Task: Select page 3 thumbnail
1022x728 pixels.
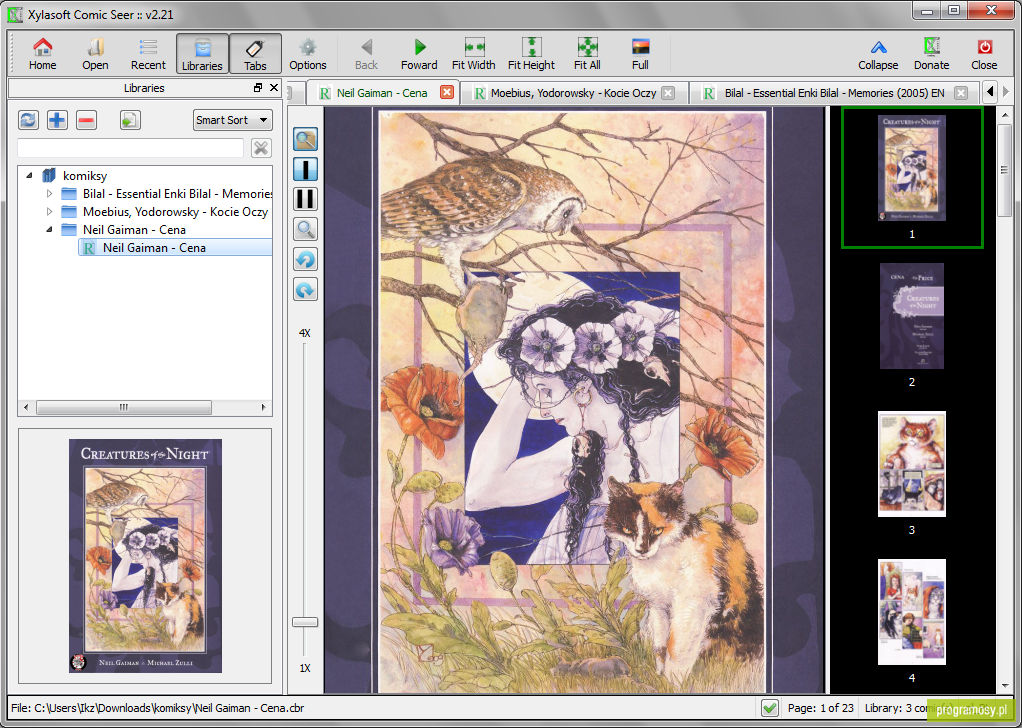Action: pos(912,464)
